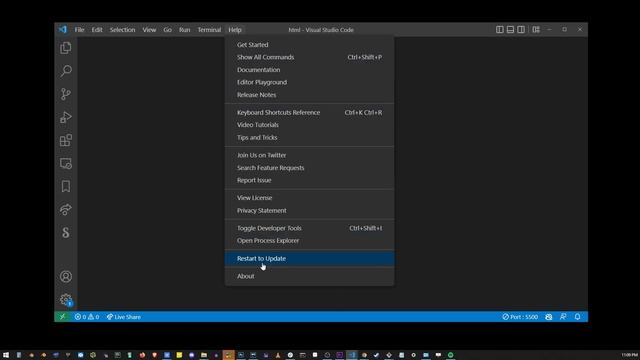Screen dimensions: 640x360
Task: Click the green remote window indicator
Action: 62,317
